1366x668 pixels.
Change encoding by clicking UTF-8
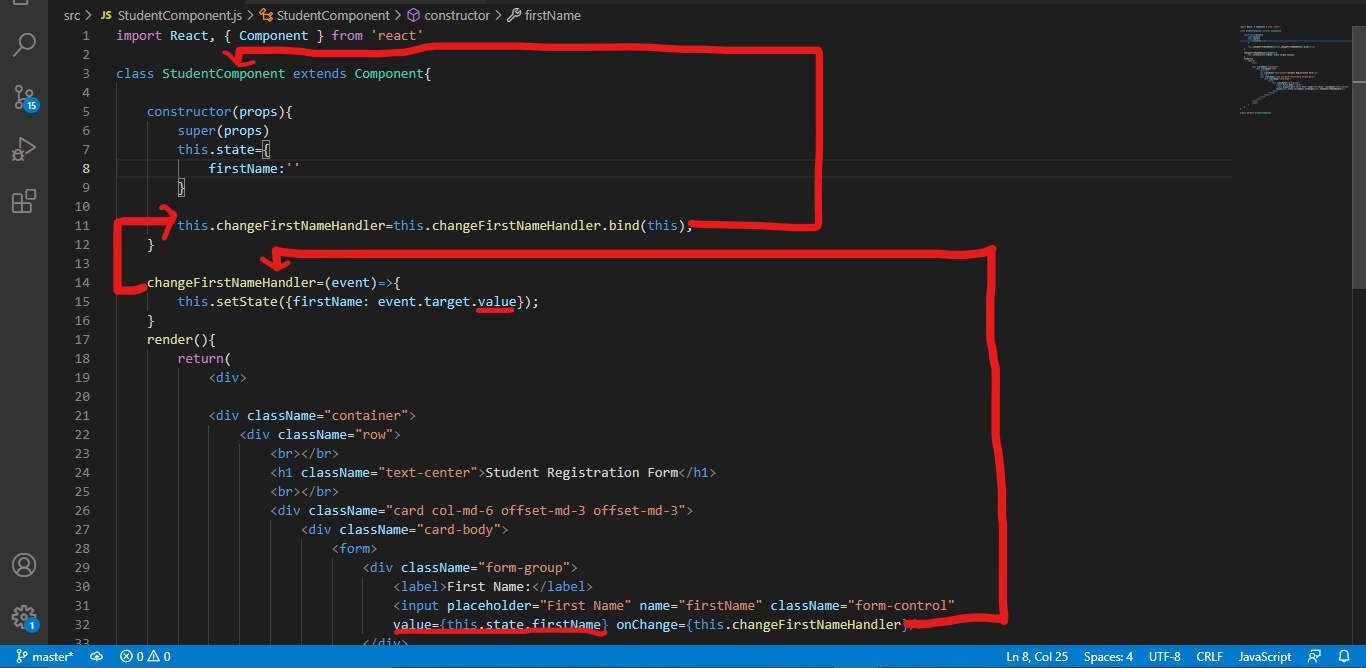click(1164, 657)
